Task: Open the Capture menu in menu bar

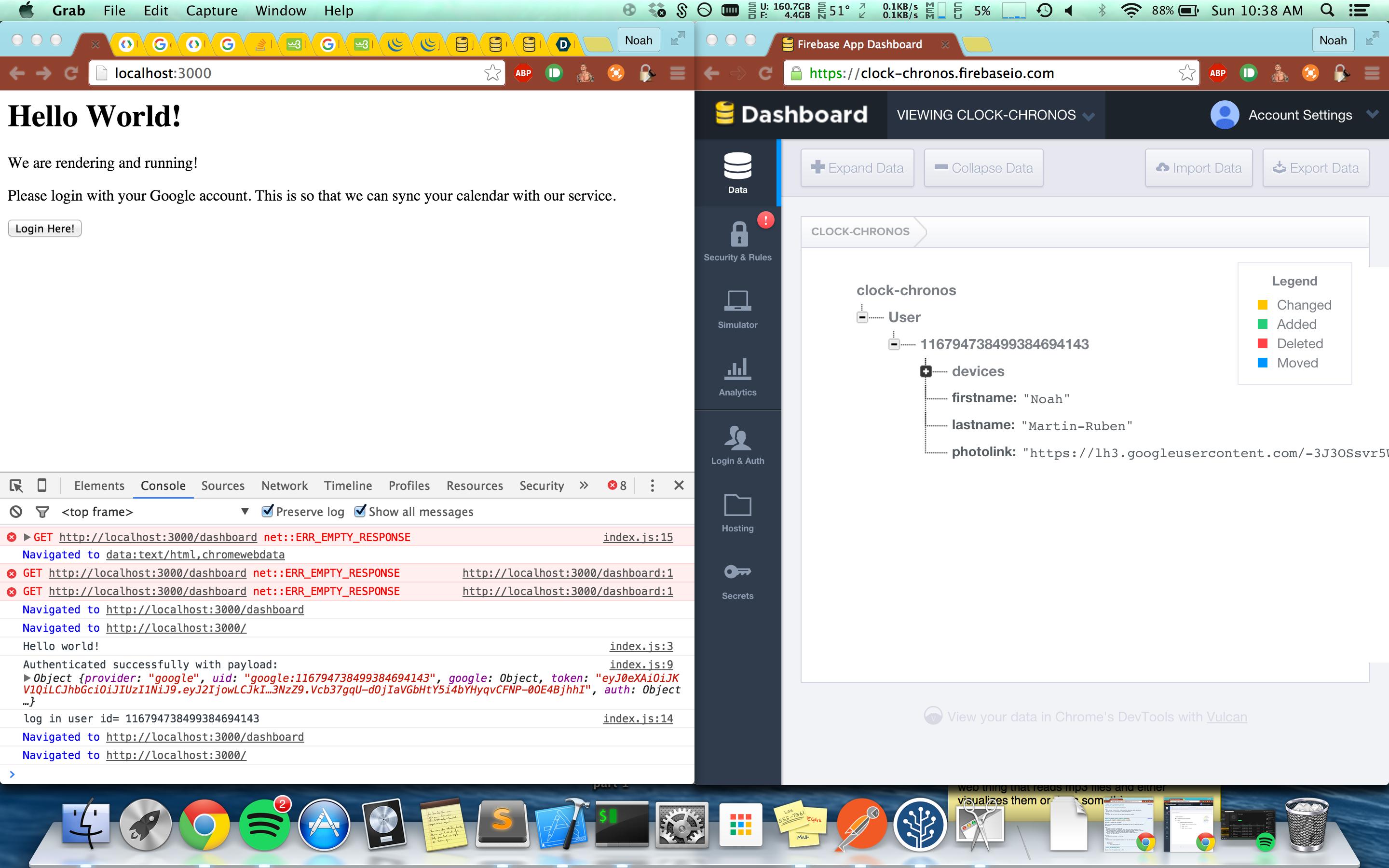Action: (211, 10)
